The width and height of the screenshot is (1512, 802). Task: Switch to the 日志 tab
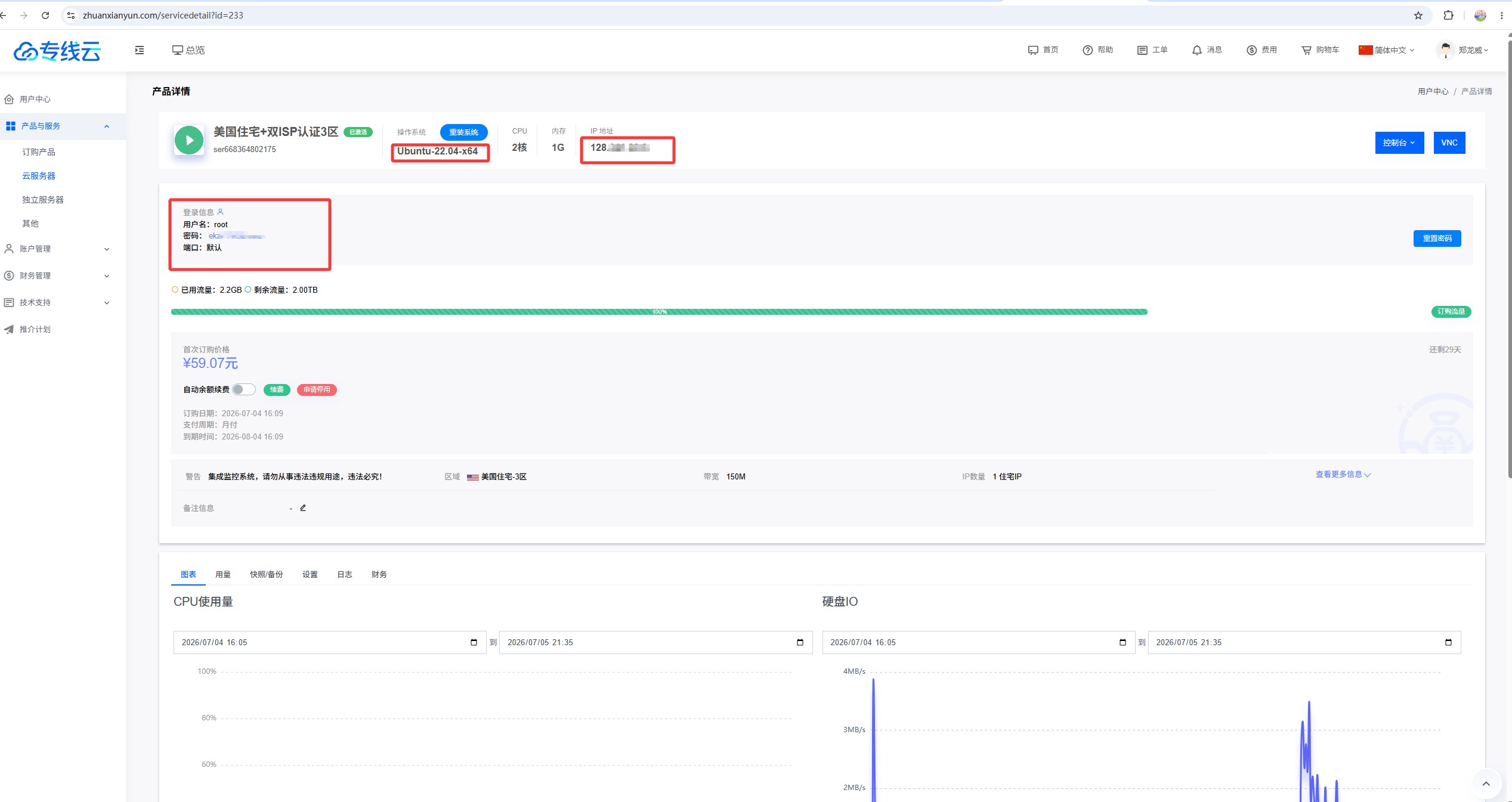point(344,574)
